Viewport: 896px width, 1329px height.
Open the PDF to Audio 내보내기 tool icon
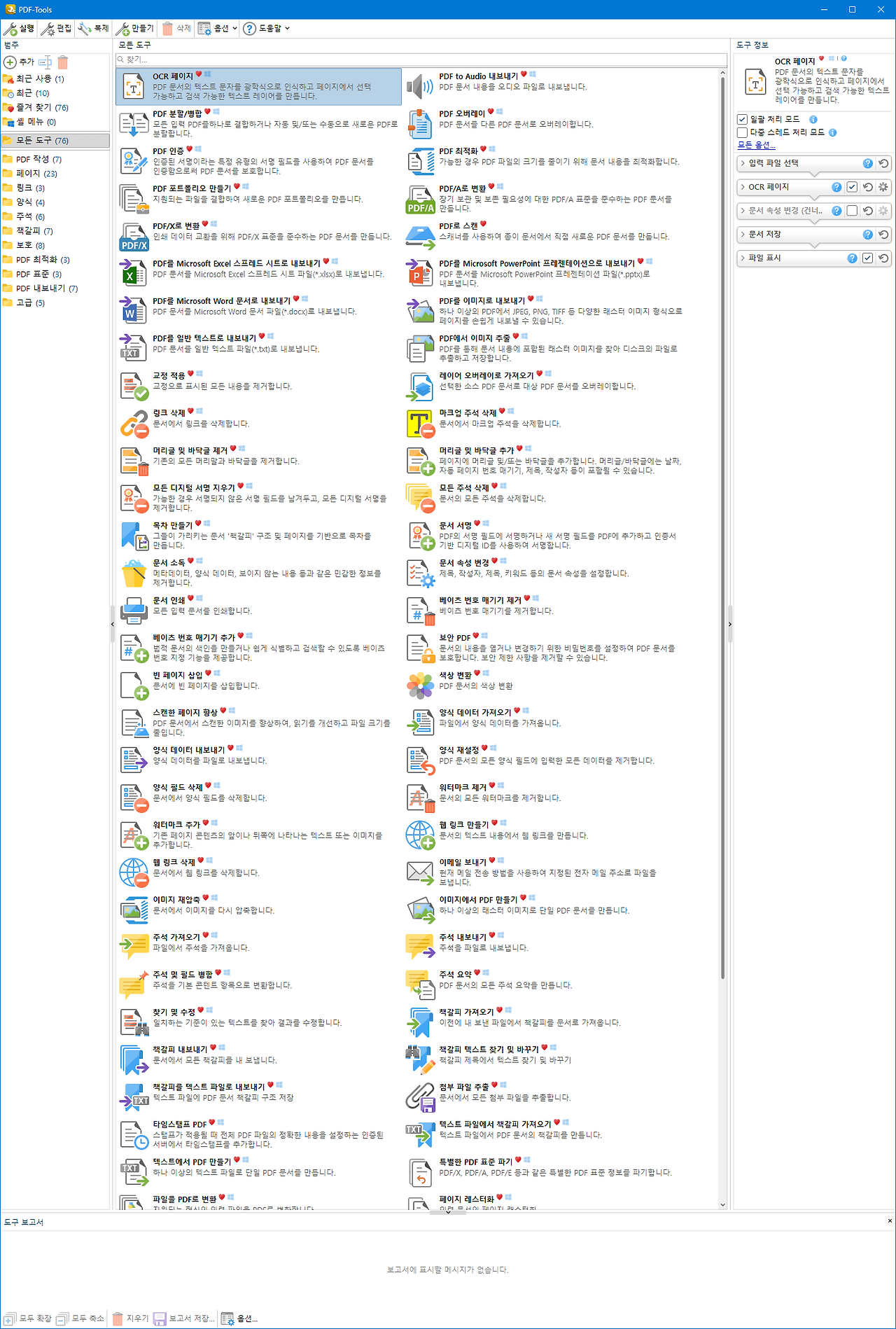point(420,87)
